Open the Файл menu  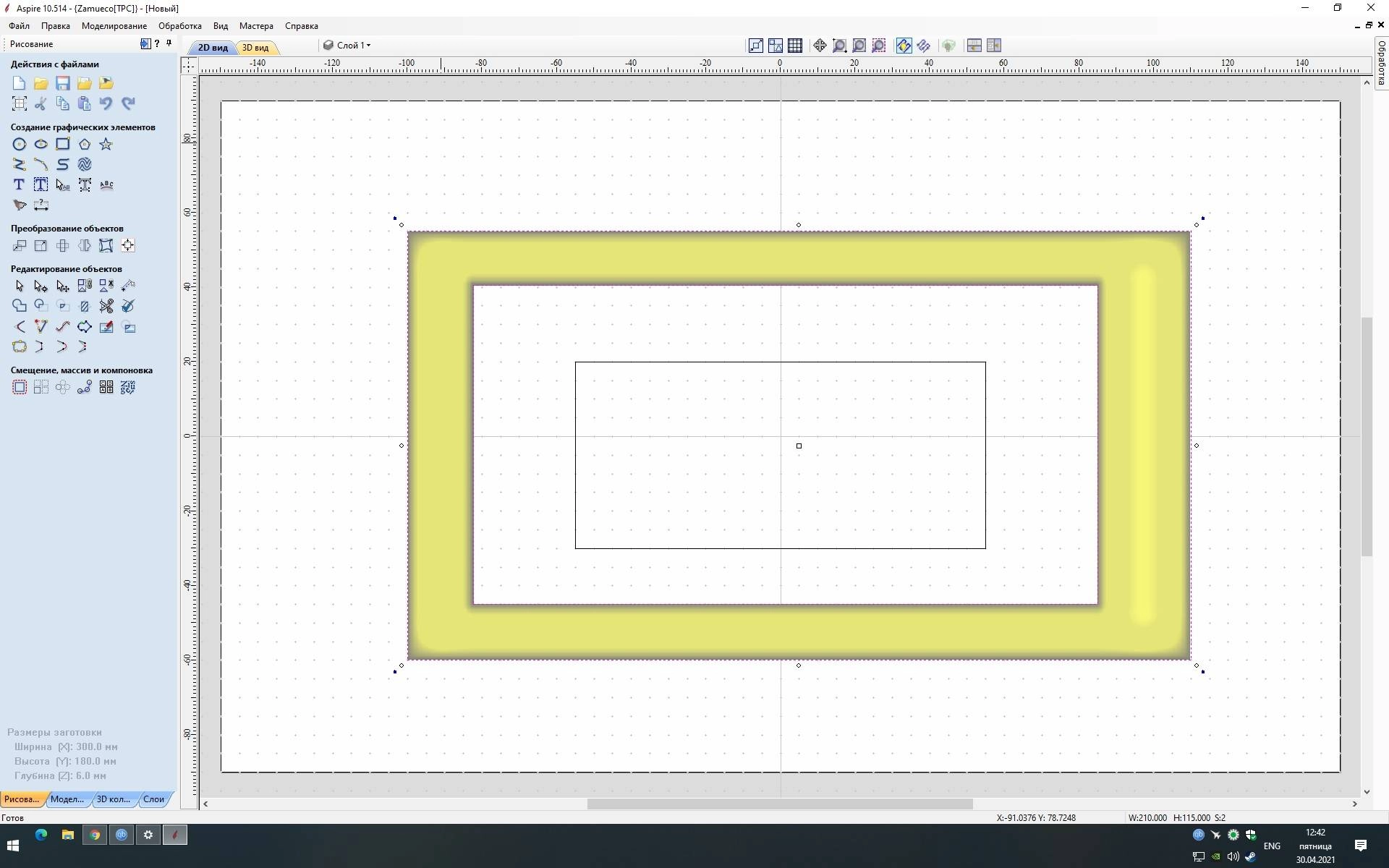20,25
